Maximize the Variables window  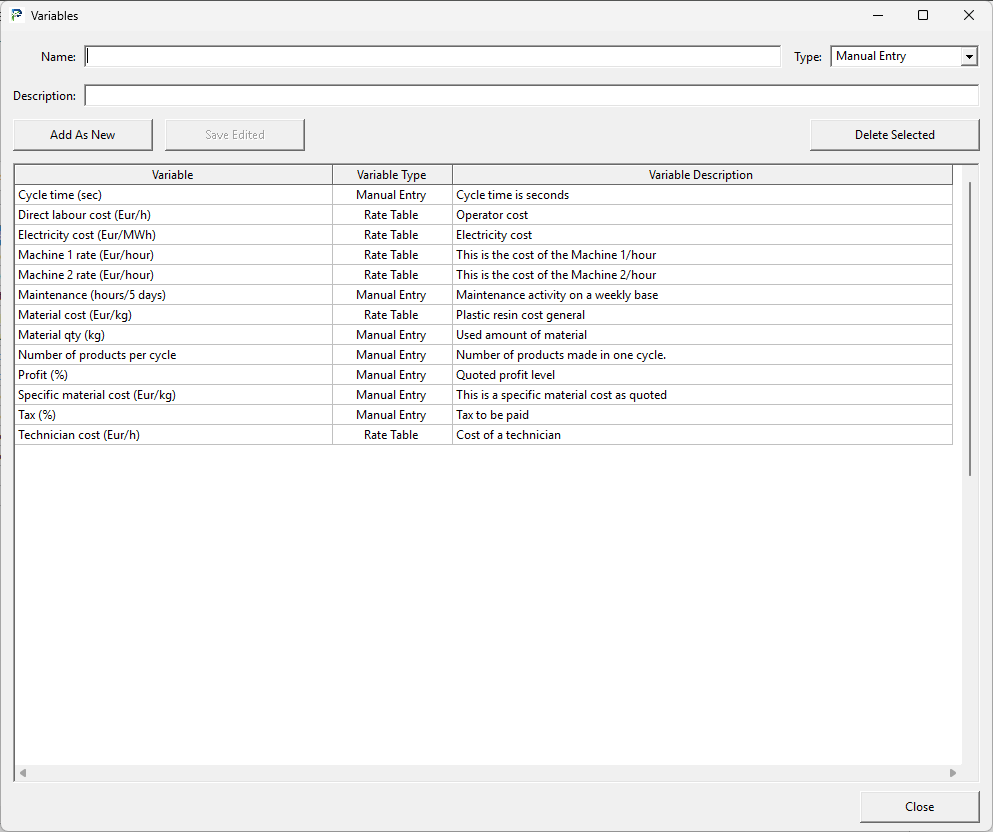pyautogui.click(x=923, y=16)
